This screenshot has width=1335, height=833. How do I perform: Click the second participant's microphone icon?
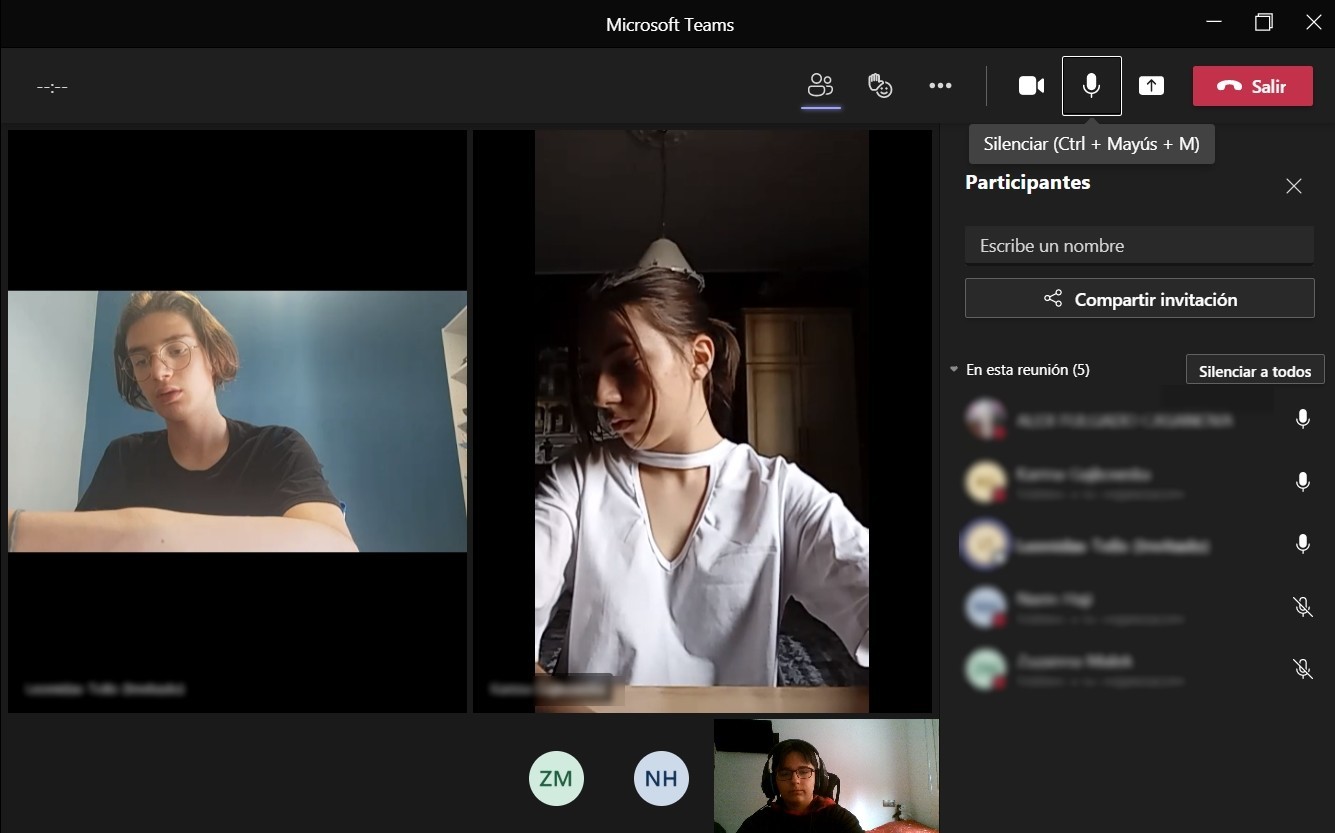1302,482
